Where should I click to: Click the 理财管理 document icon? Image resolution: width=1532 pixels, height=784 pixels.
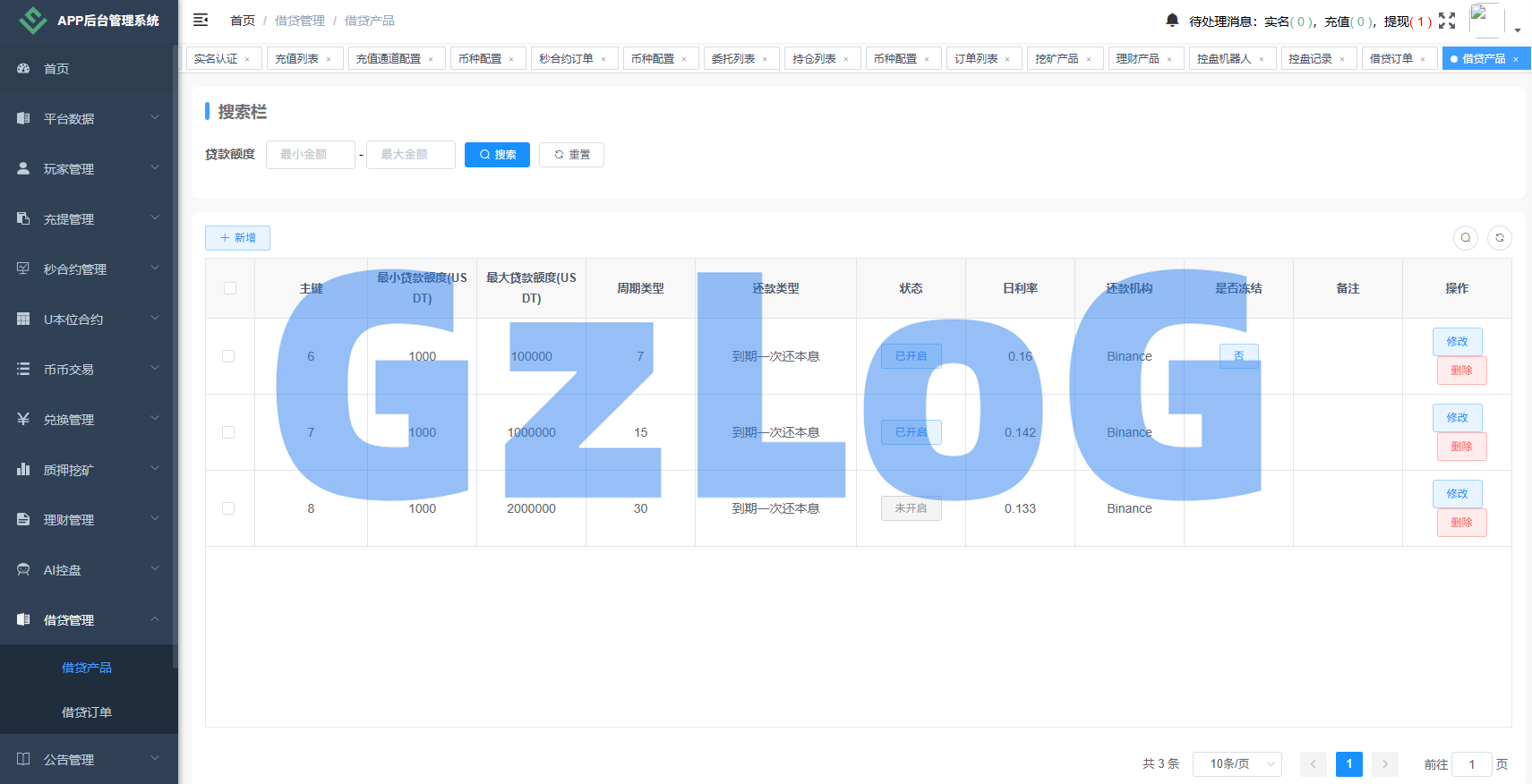click(23, 519)
